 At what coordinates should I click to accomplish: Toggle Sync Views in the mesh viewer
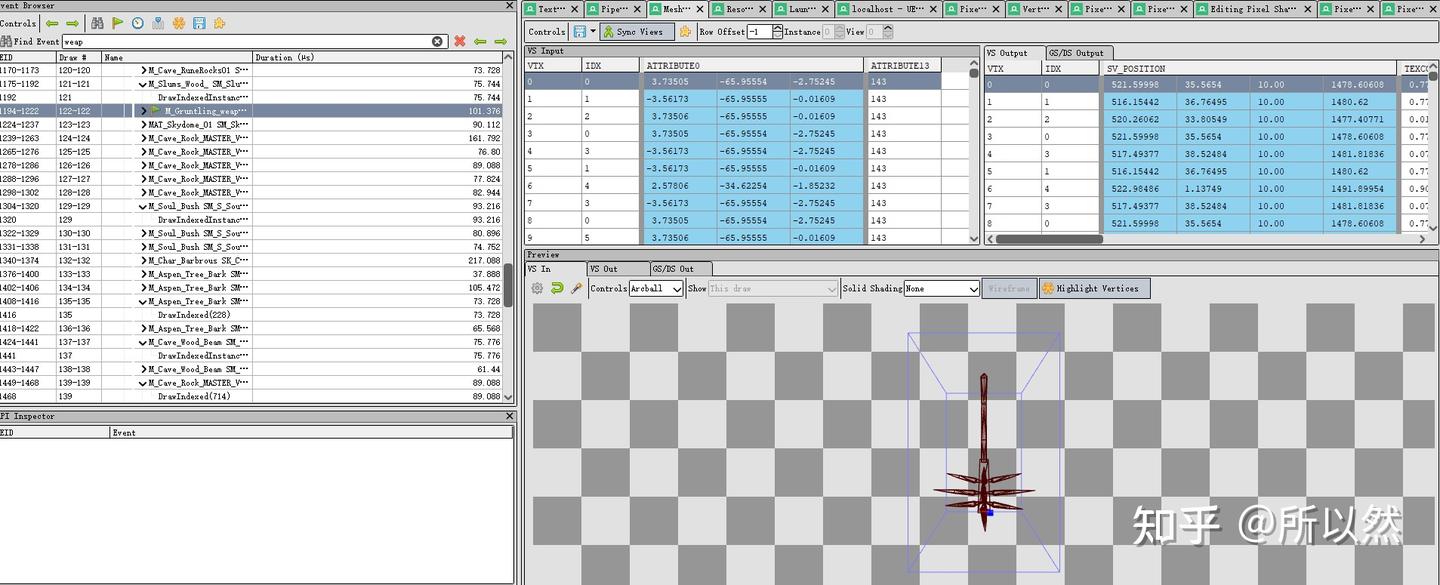(x=637, y=31)
